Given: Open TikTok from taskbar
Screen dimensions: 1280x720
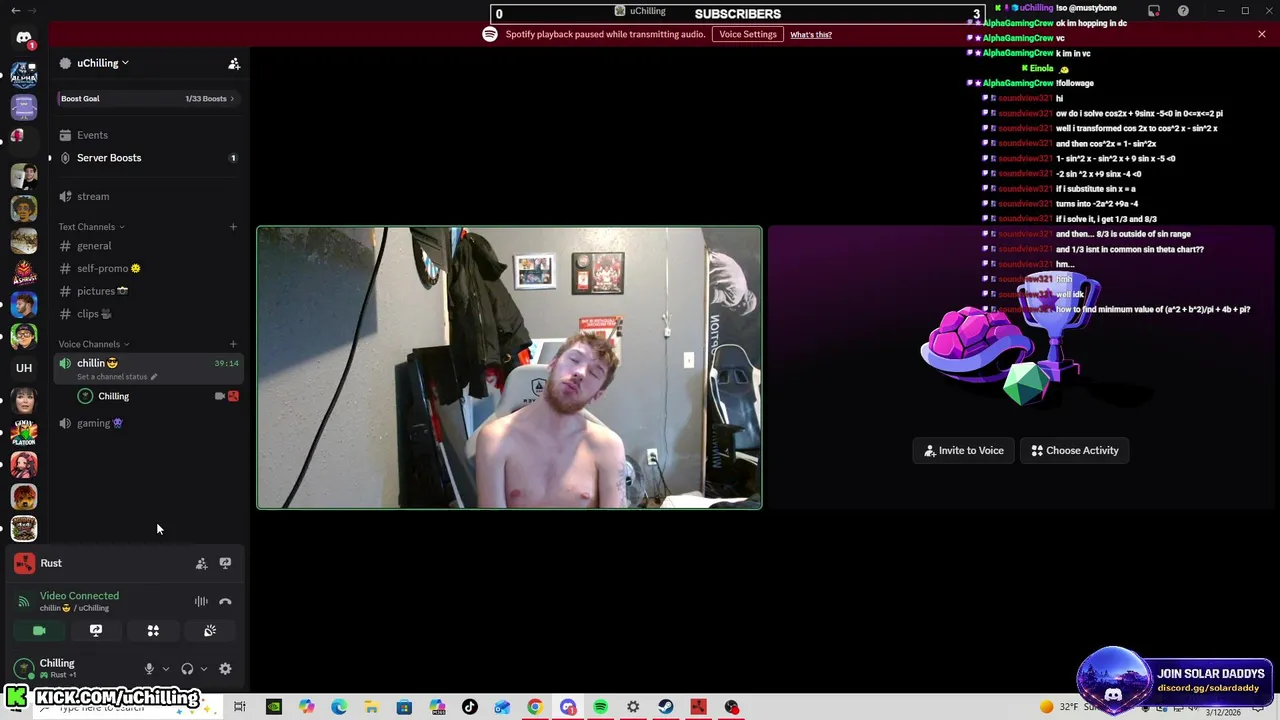Looking at the screenshot, I should pyautogui.click(x=470, y=707).
